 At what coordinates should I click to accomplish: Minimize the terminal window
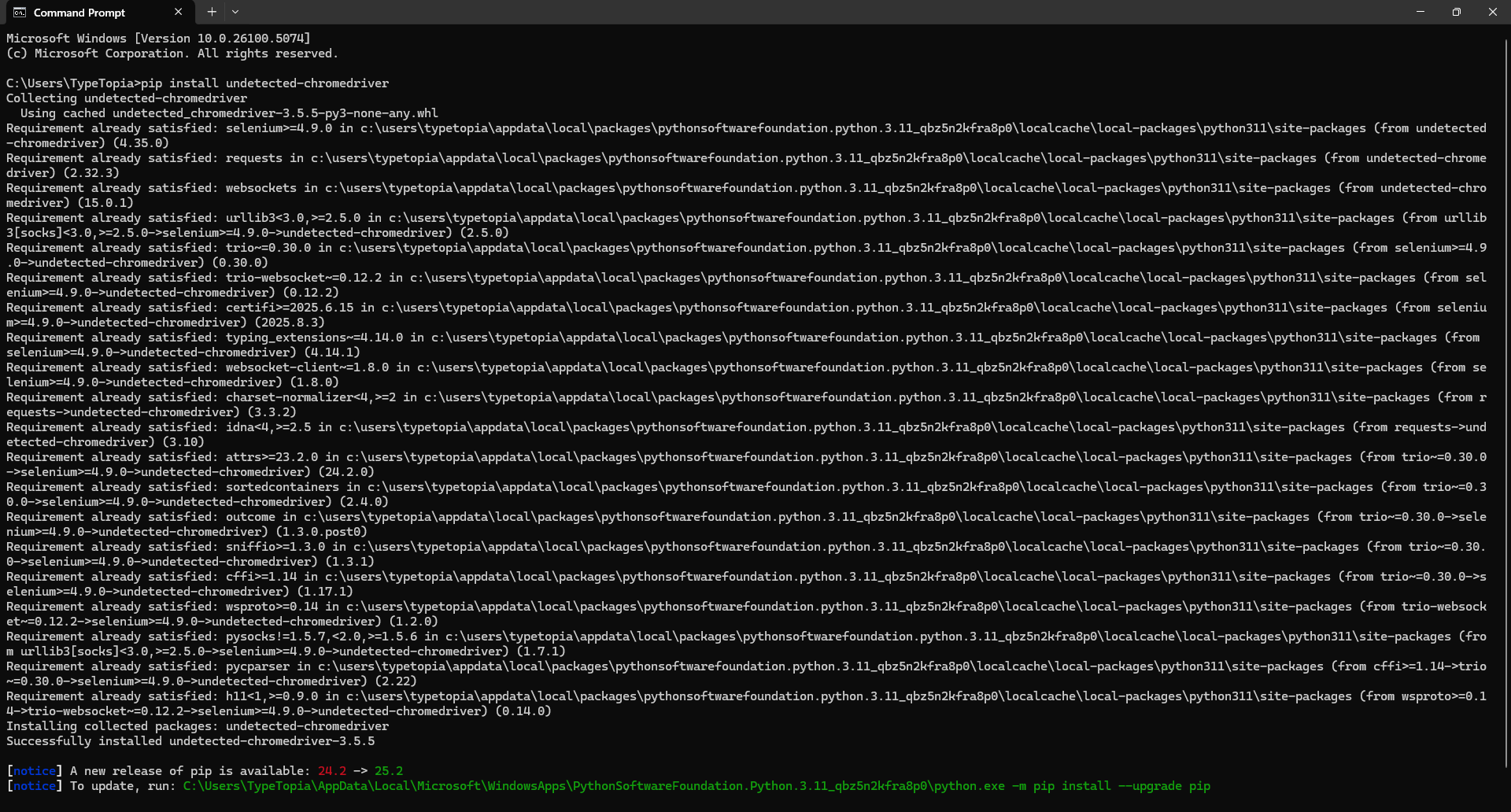[1420, 13]
